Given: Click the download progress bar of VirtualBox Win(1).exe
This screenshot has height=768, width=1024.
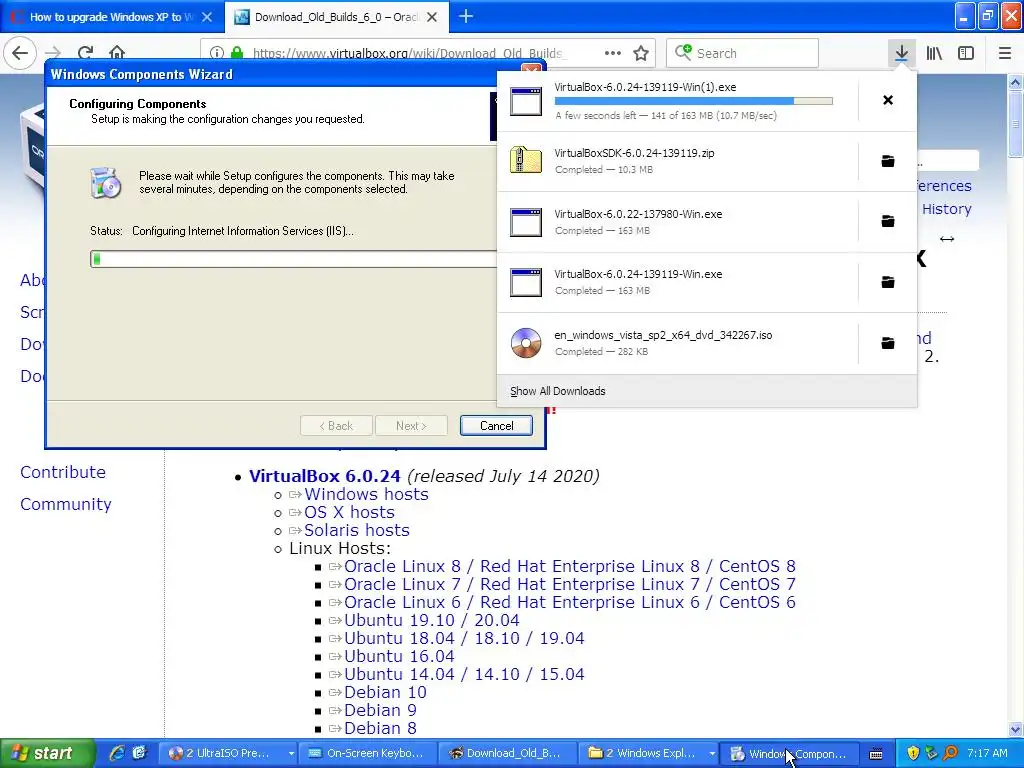Looking at the screenshot, I should [694, 101].
